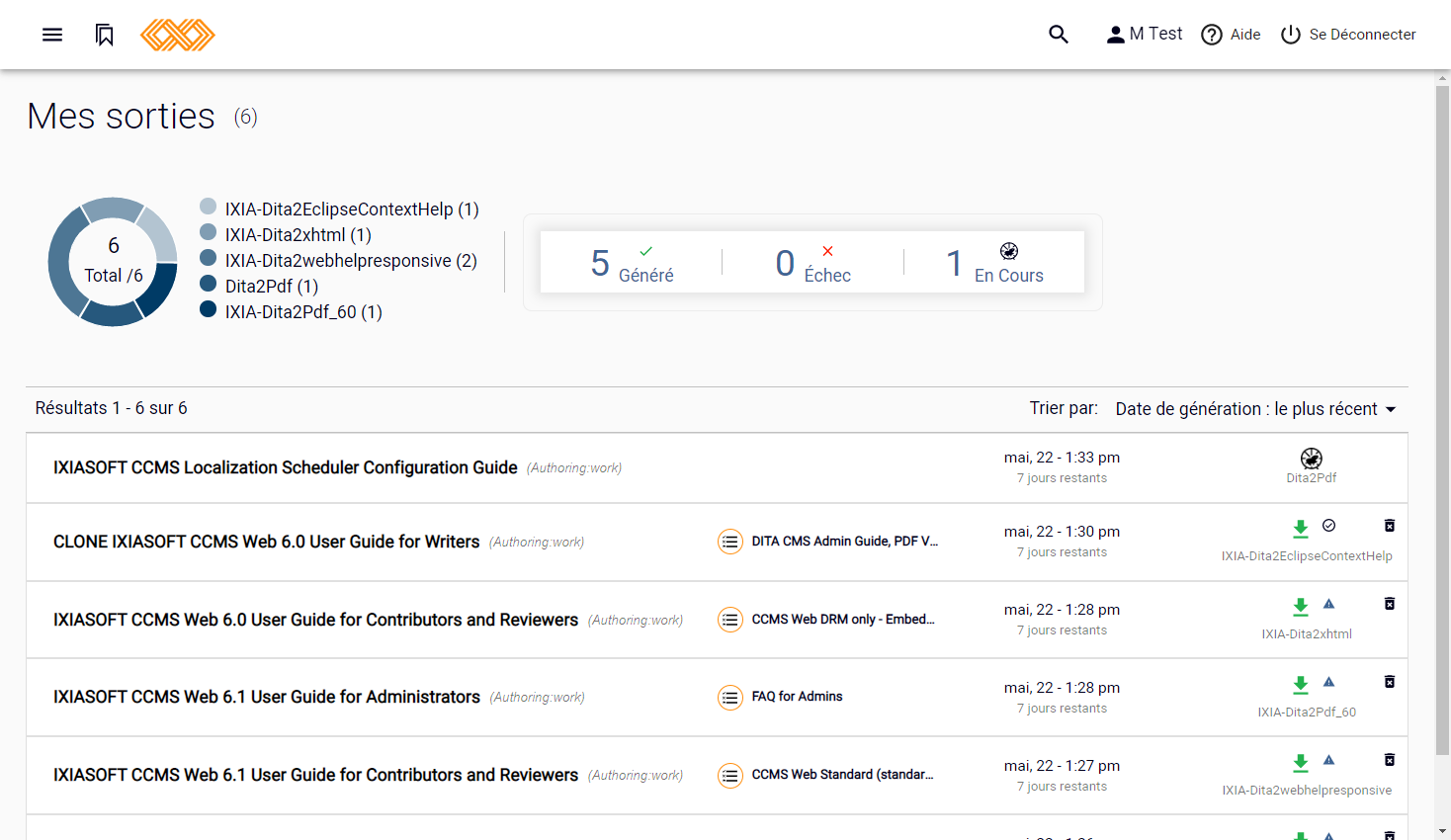
Task: Click IXIA-Dita2Pdf_60 legend swatch
Action: click(208, 309)
